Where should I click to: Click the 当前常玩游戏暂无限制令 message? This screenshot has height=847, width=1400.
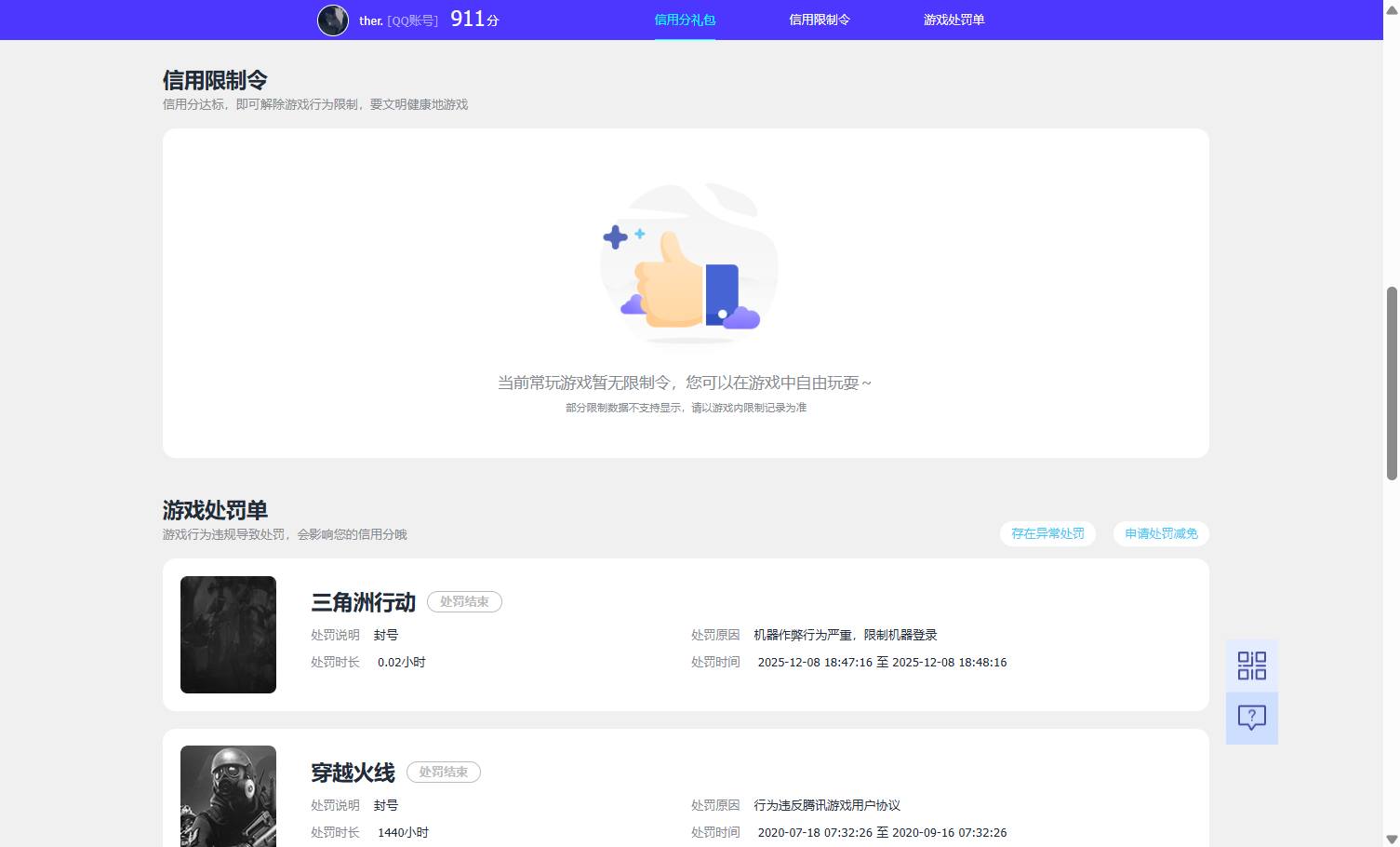point(685,383)
